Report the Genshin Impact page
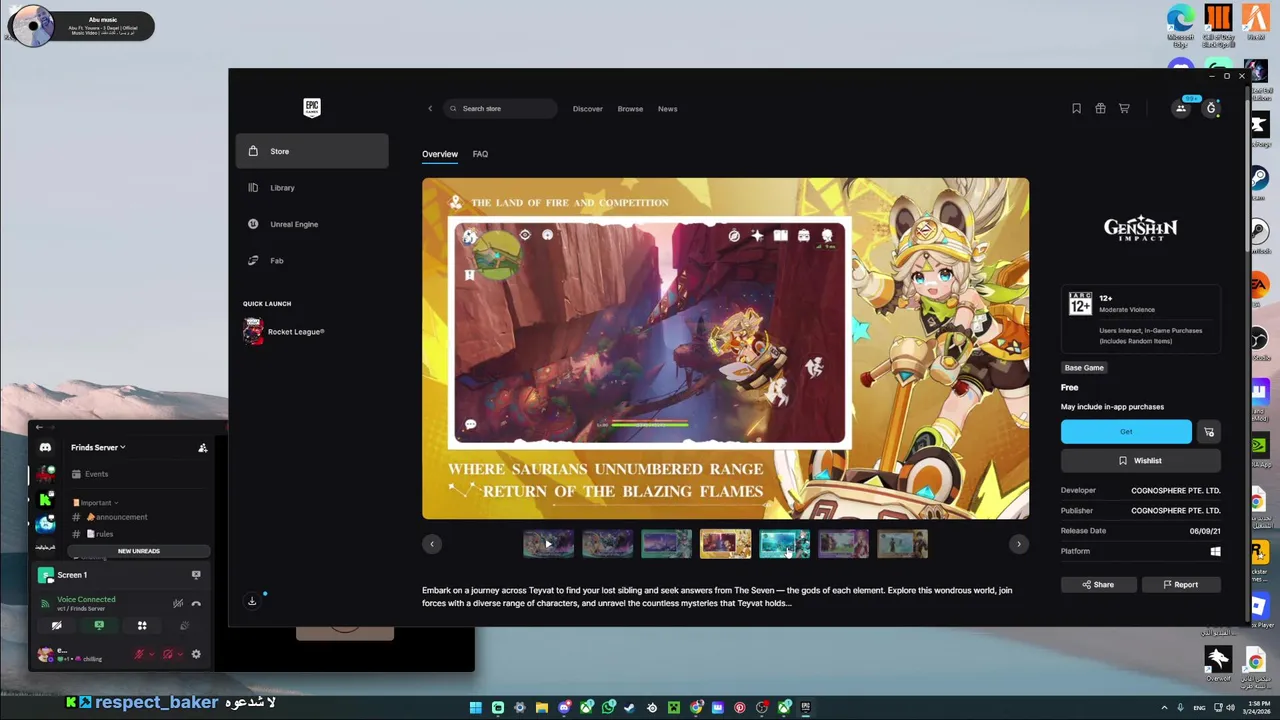Image resolution: width=1280 pixels, height=720 pixels. click(1181, 584)
